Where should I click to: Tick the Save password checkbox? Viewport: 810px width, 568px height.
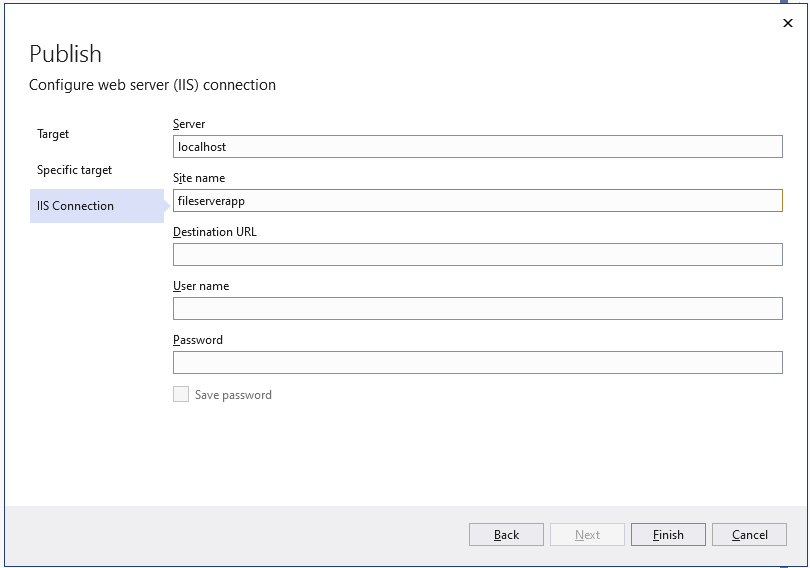[x=181, y=395]
